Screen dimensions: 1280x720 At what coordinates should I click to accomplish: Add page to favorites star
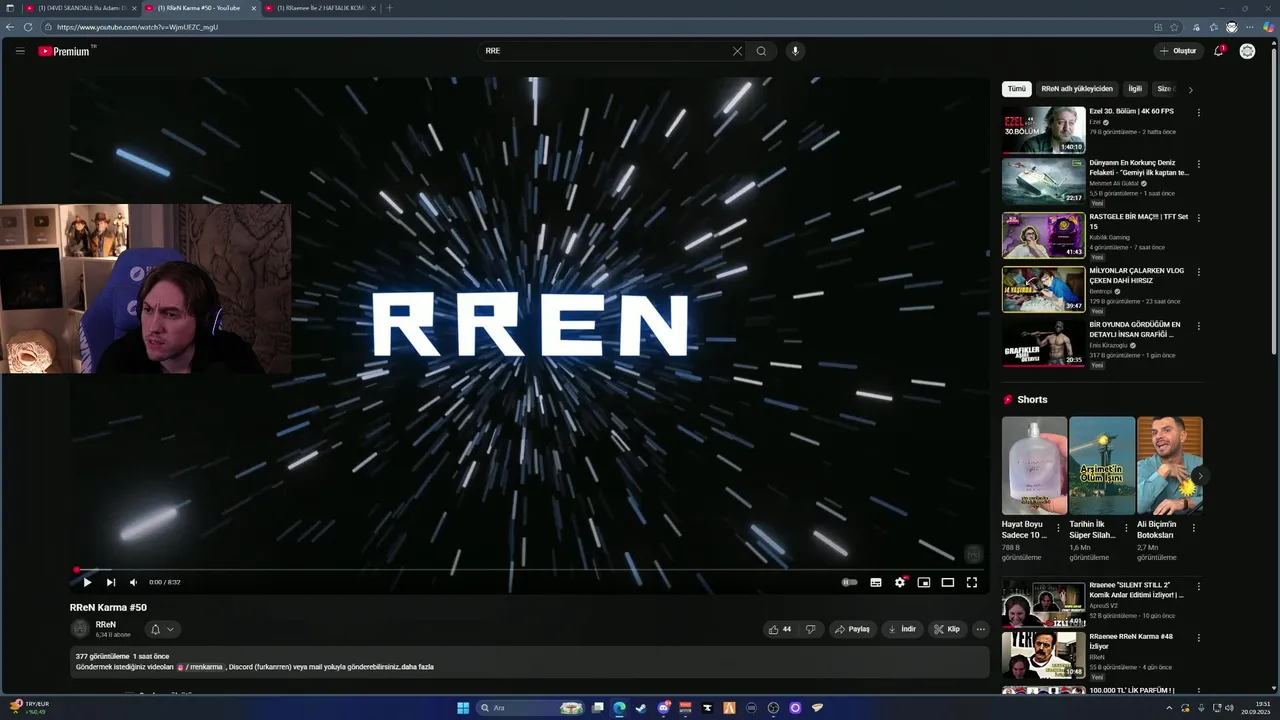(x=1175, y=27)
